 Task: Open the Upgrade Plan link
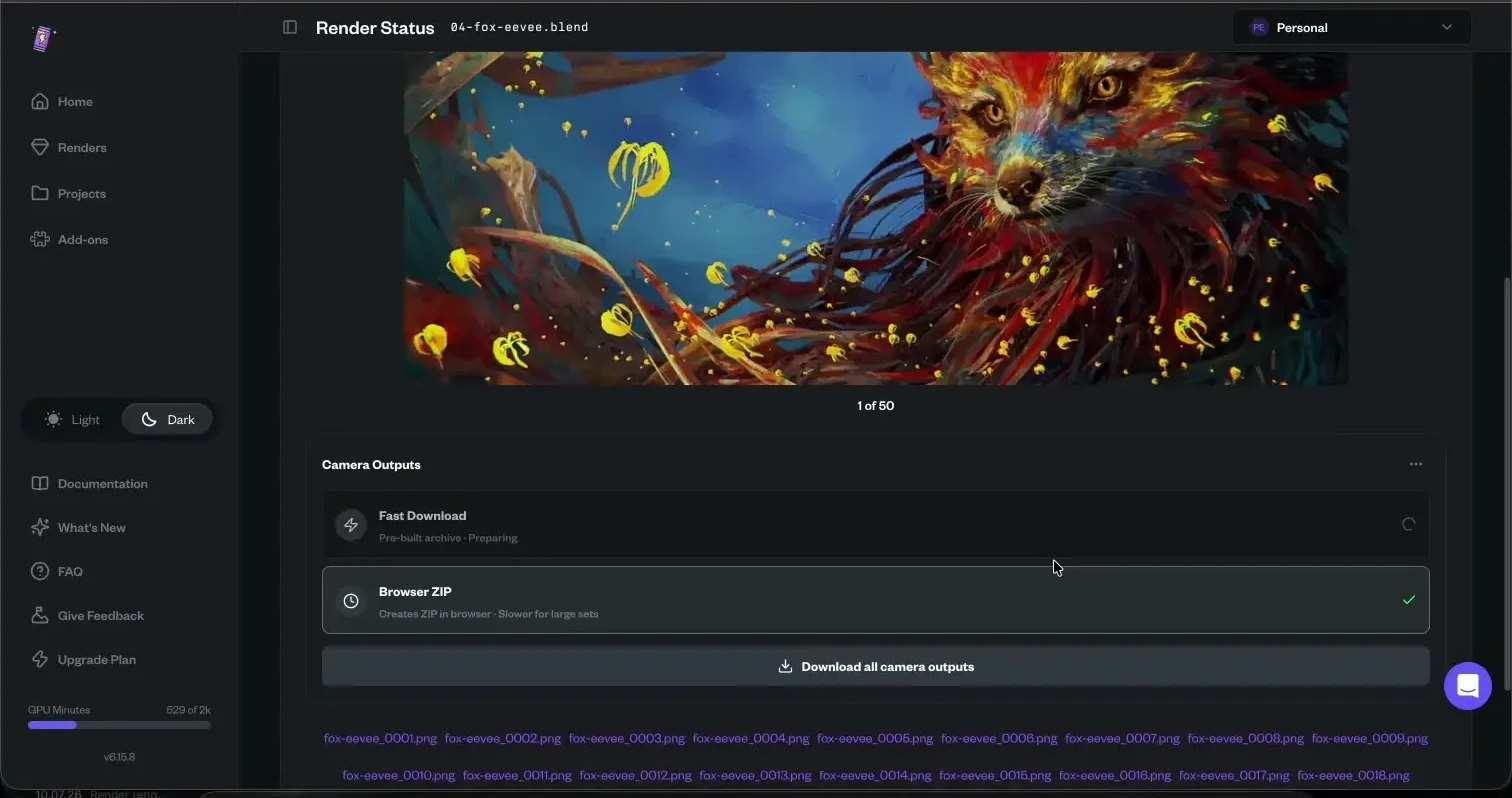[x=97, y=659]
